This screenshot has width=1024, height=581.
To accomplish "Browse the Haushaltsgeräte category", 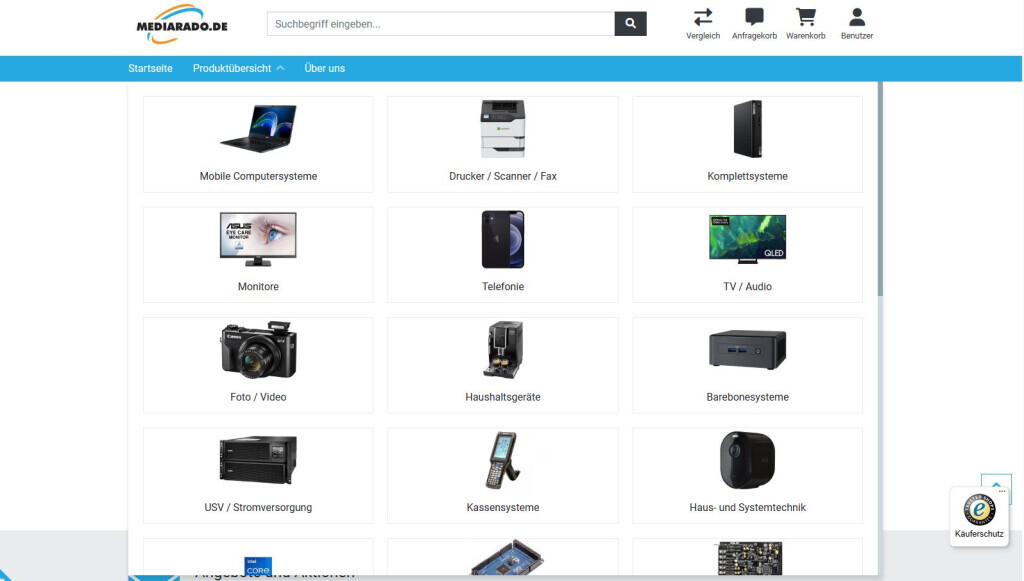I will 503,364.
